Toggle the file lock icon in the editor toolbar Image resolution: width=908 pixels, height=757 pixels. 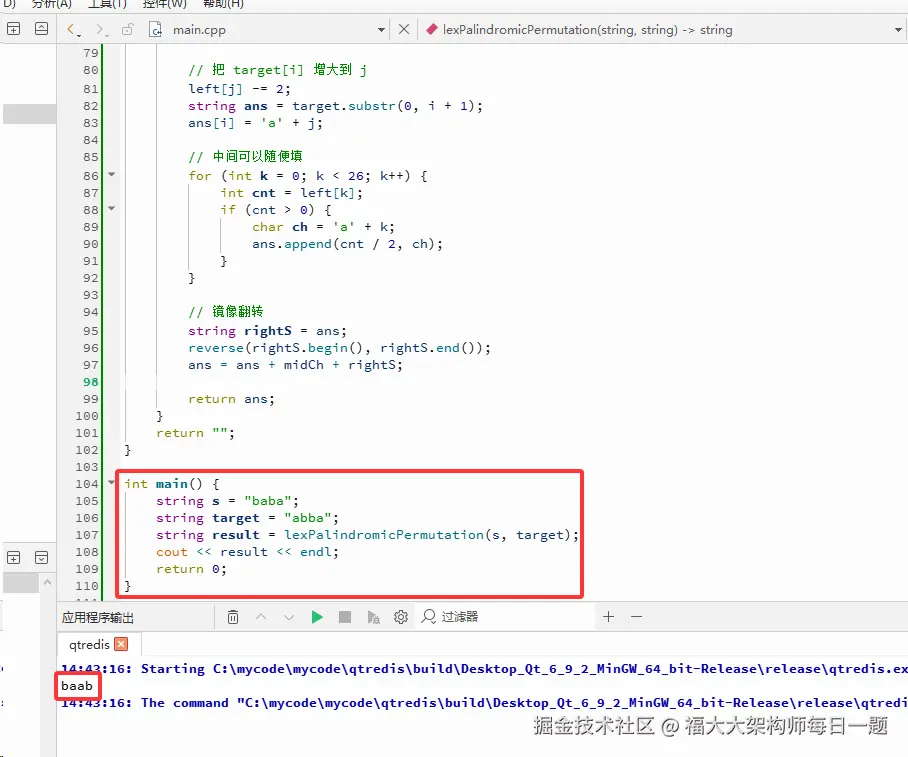click(x=127, y=29)
